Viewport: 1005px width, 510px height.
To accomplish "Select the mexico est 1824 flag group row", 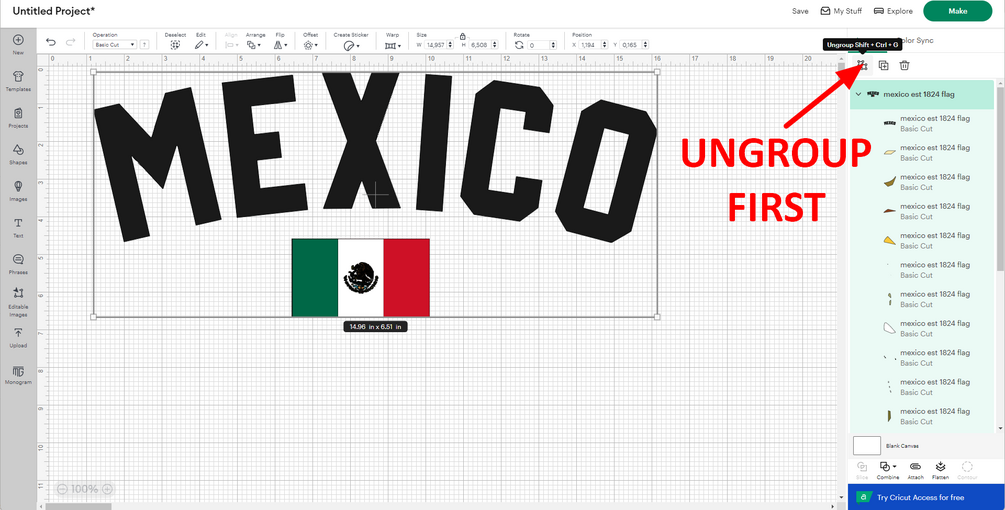I will coord(922,94).
